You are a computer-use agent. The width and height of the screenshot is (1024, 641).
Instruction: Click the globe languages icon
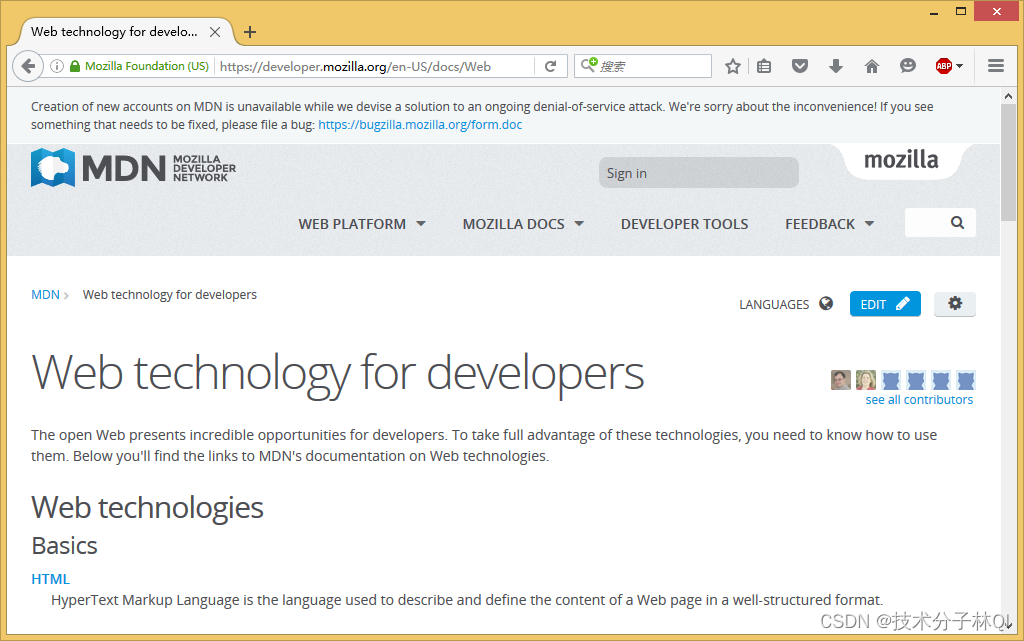tap(826, 304)
